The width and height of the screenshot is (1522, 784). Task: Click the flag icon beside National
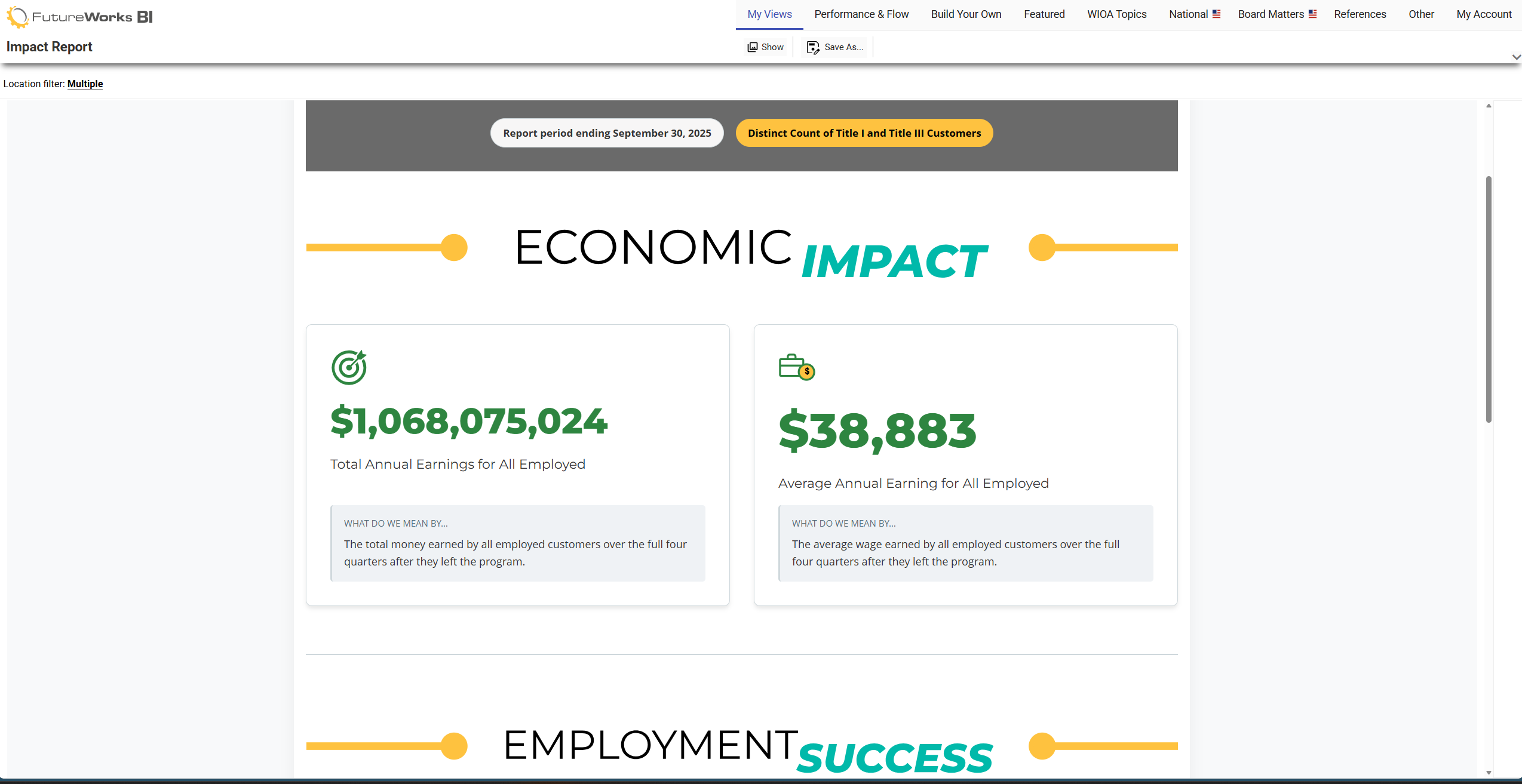click(x=1216, y=14)
